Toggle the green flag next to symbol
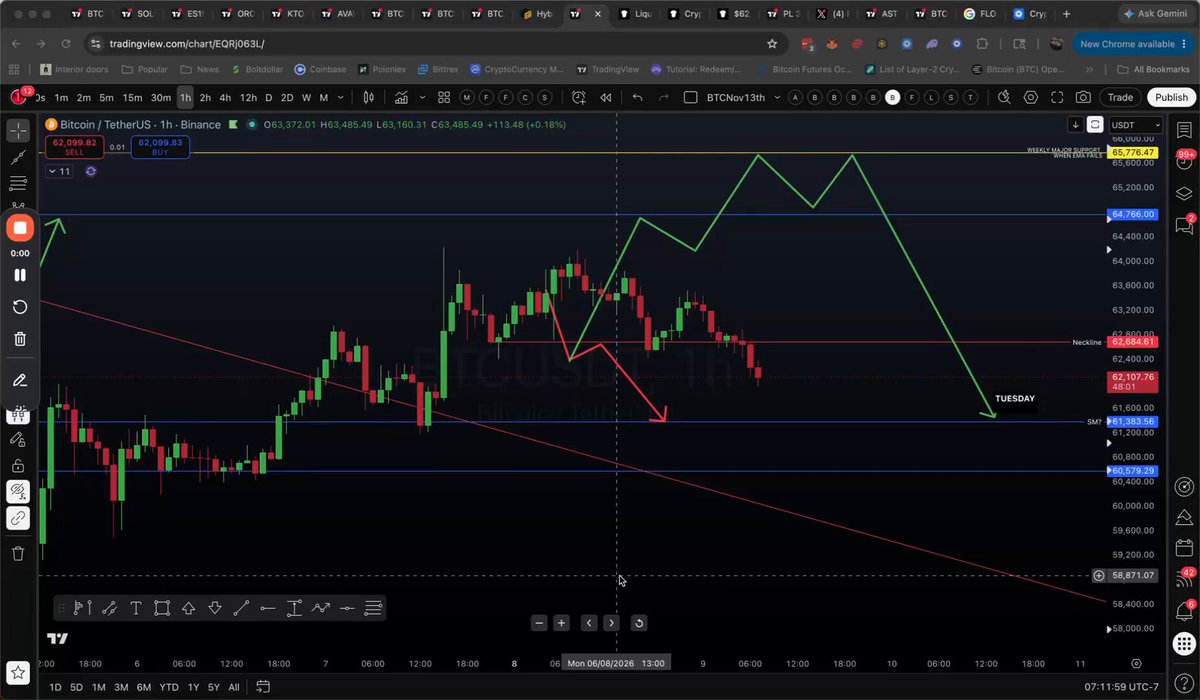Screen dimensions: 1200x700 233,124
